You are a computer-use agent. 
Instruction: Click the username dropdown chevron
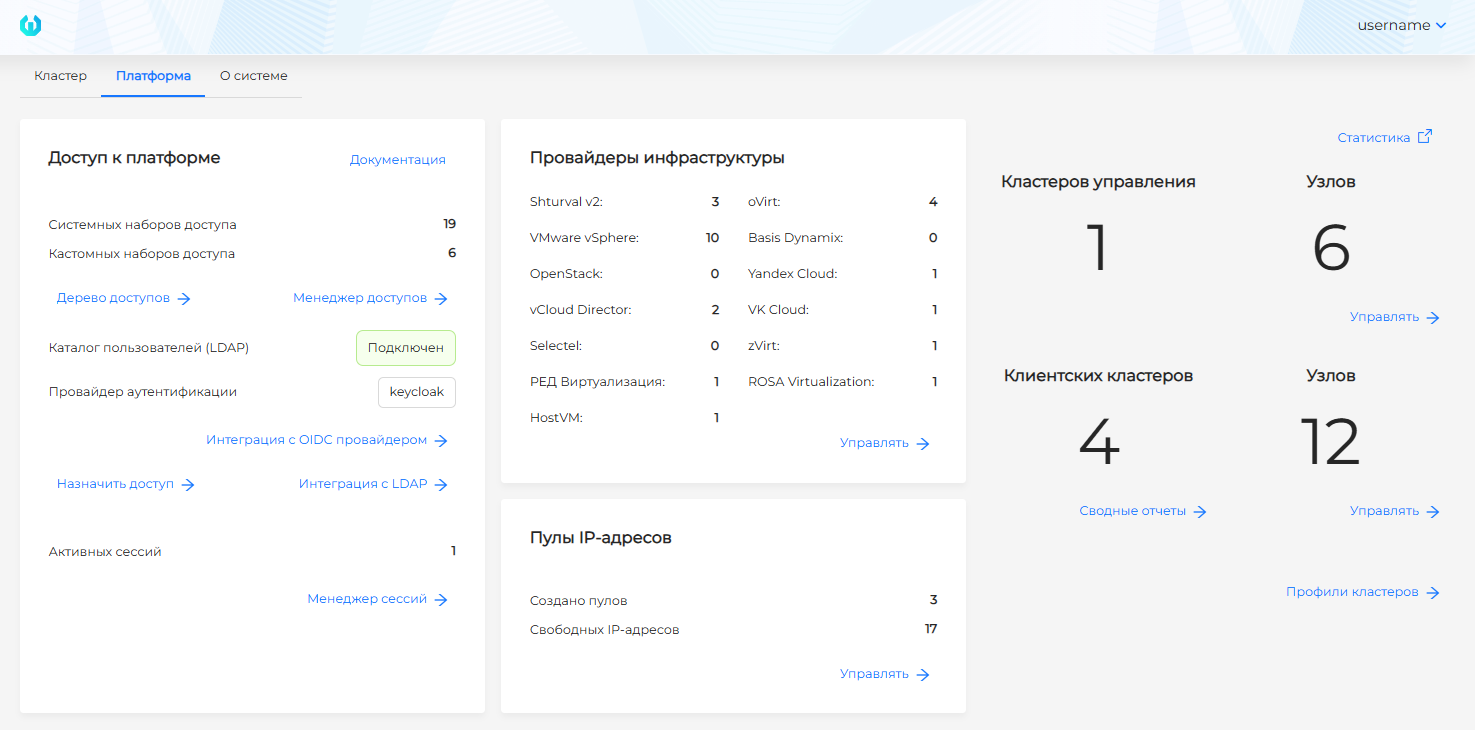tap(1441, 26)
